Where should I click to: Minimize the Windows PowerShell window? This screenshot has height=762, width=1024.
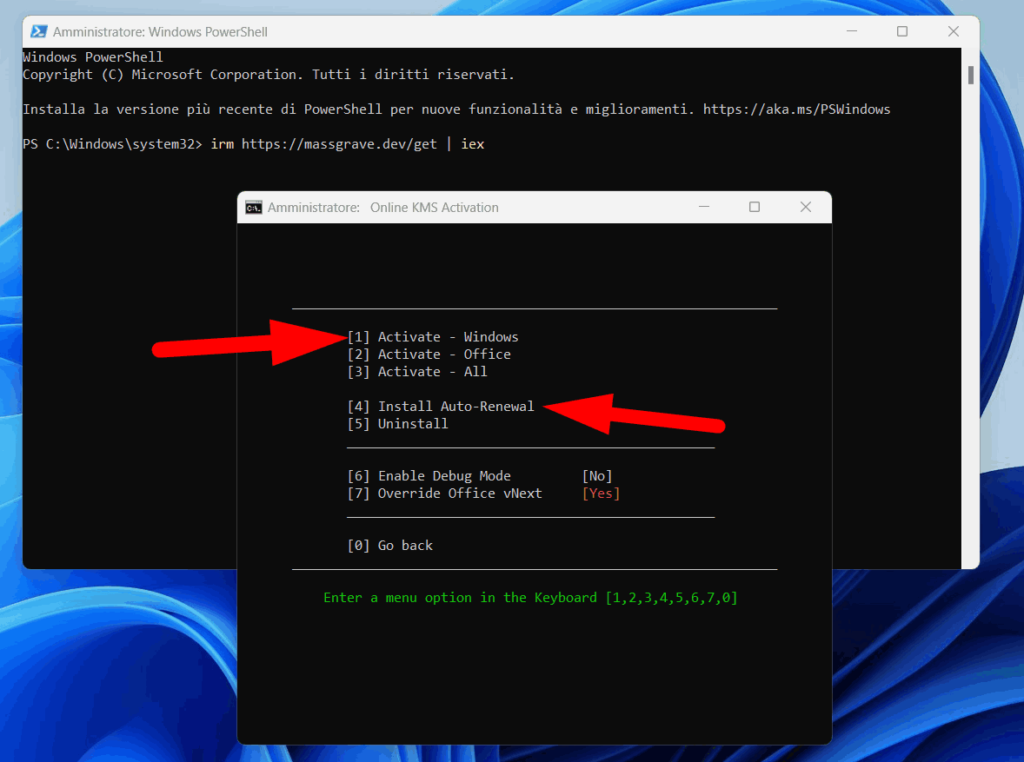[x=852, y=31]
